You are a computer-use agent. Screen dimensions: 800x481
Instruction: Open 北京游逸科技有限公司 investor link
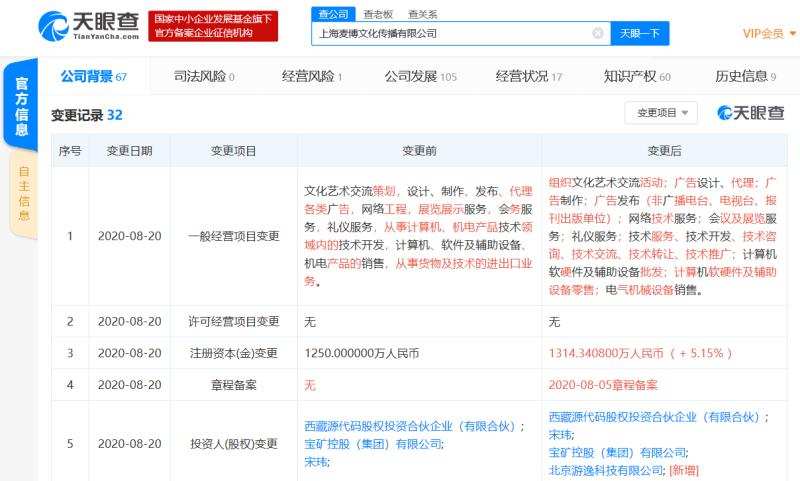pos(606,469)
